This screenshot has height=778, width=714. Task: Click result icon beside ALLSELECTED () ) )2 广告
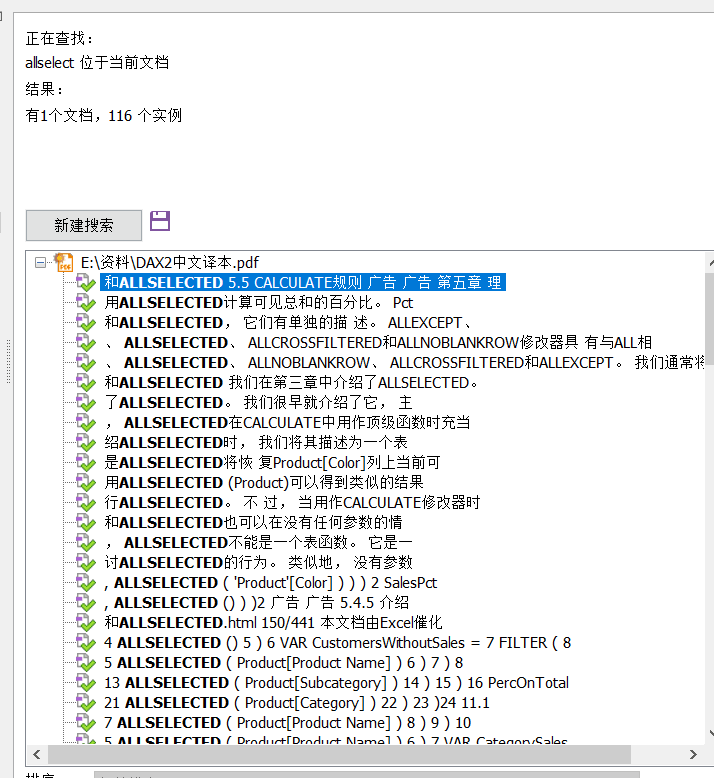(x=86, y=602)
